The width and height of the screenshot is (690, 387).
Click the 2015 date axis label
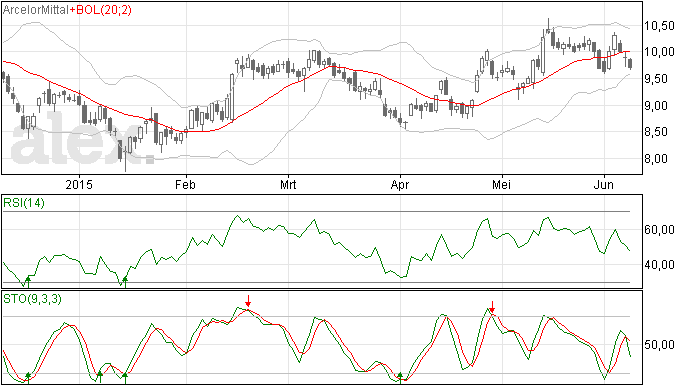coord(79,184)
